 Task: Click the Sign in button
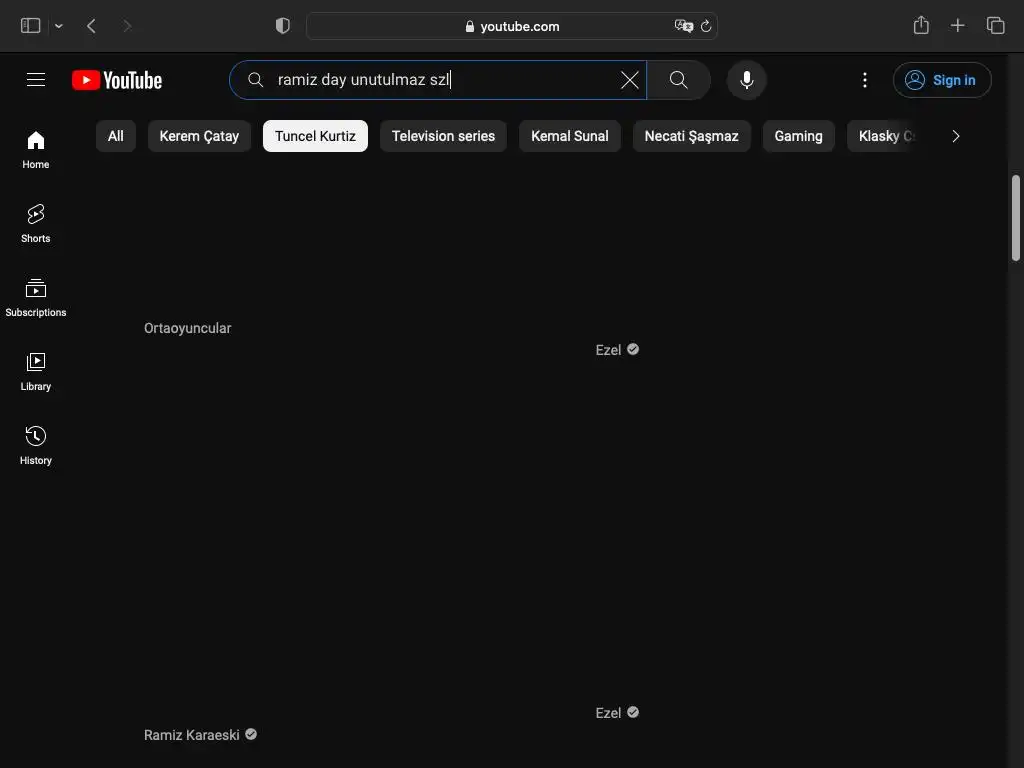tap(942, 80)
